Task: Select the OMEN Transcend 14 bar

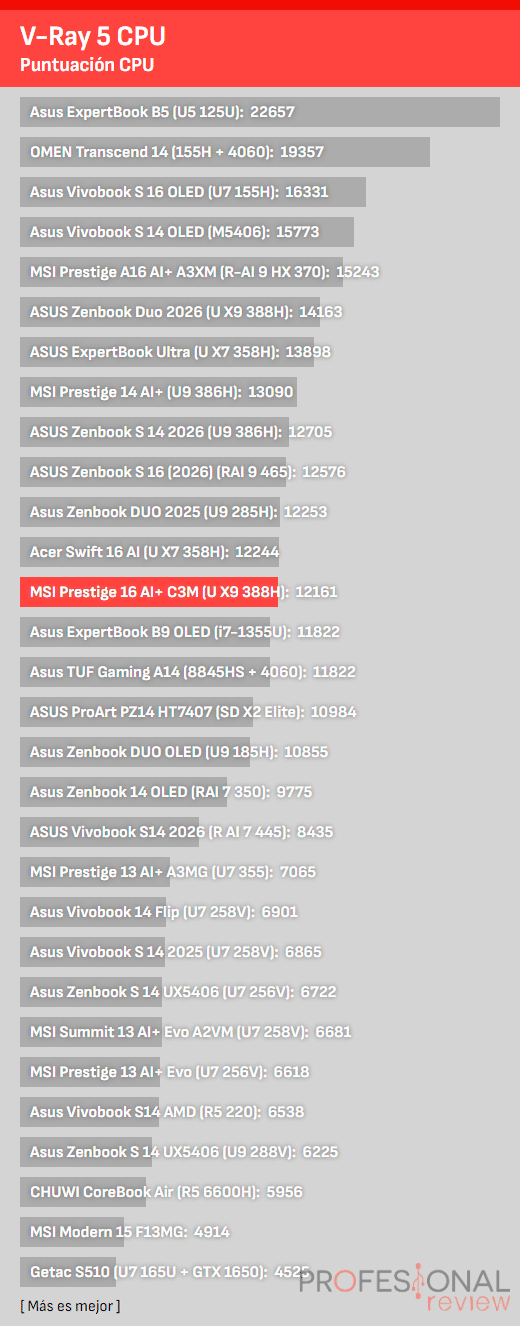Action: point(225,152)
